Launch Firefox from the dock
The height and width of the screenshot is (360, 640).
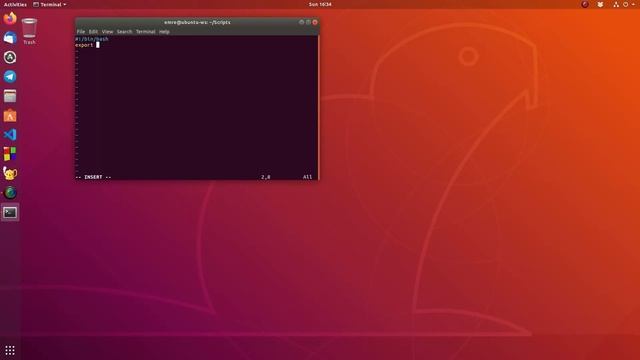click(x=10, y=18)
